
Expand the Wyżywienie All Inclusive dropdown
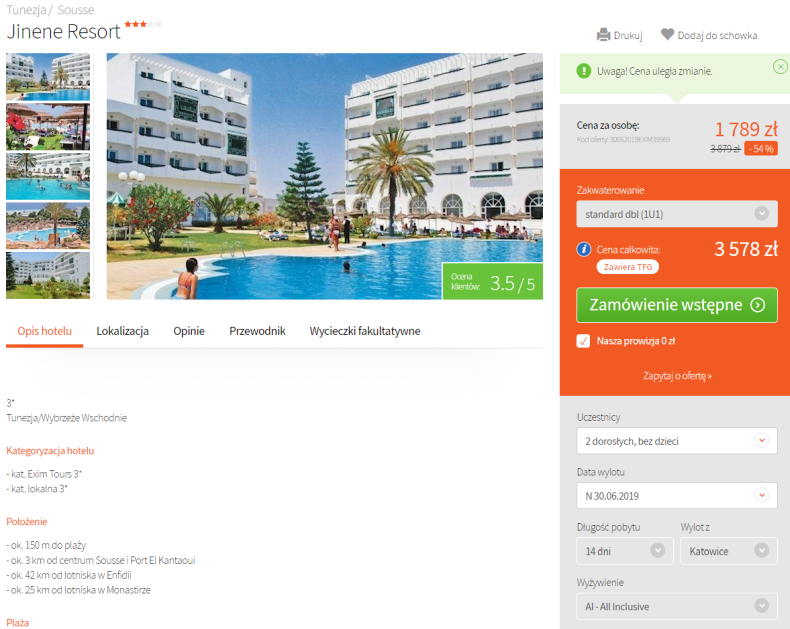[x=677, y=606]
